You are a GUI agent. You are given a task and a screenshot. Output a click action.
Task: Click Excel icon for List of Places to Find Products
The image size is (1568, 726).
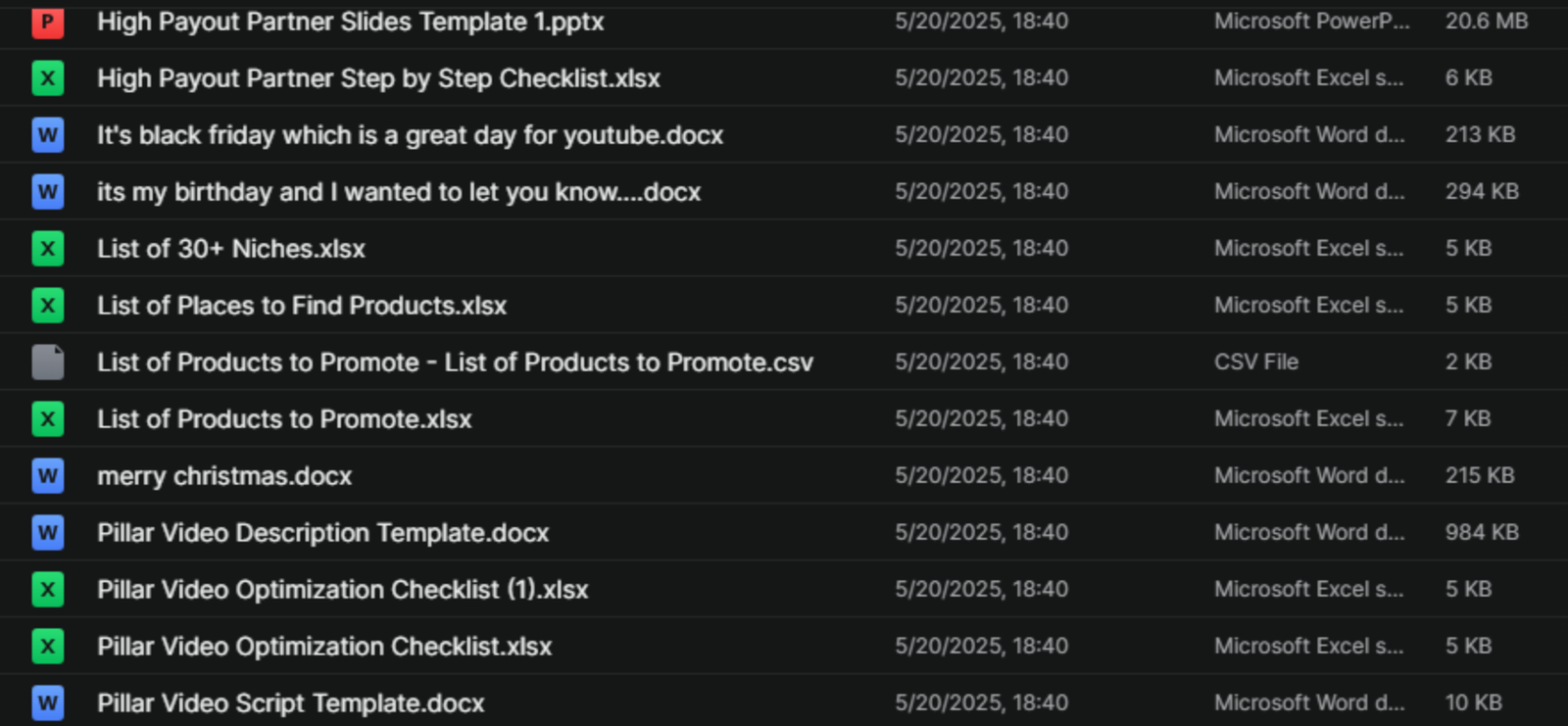coord(47,306)
